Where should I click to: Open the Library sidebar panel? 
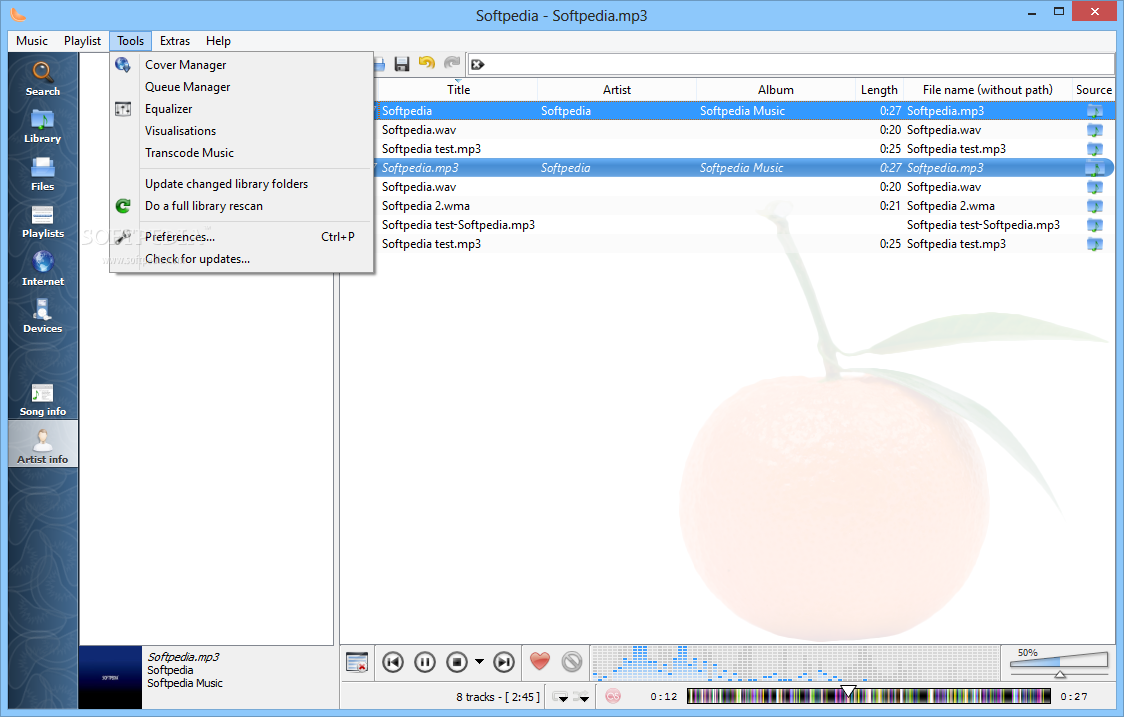[42, 126]
